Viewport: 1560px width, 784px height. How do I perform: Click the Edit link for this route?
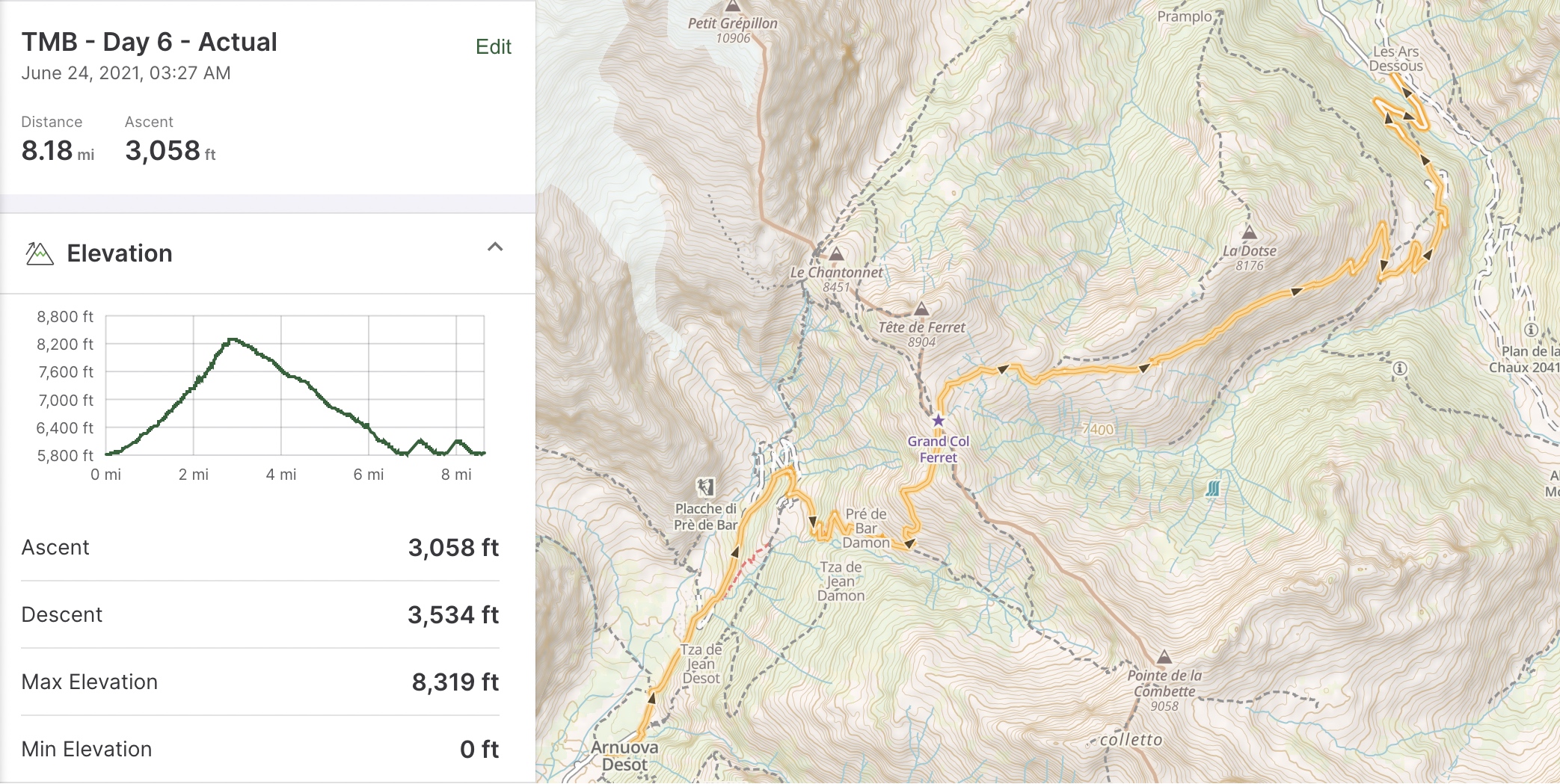pos(493,47)
